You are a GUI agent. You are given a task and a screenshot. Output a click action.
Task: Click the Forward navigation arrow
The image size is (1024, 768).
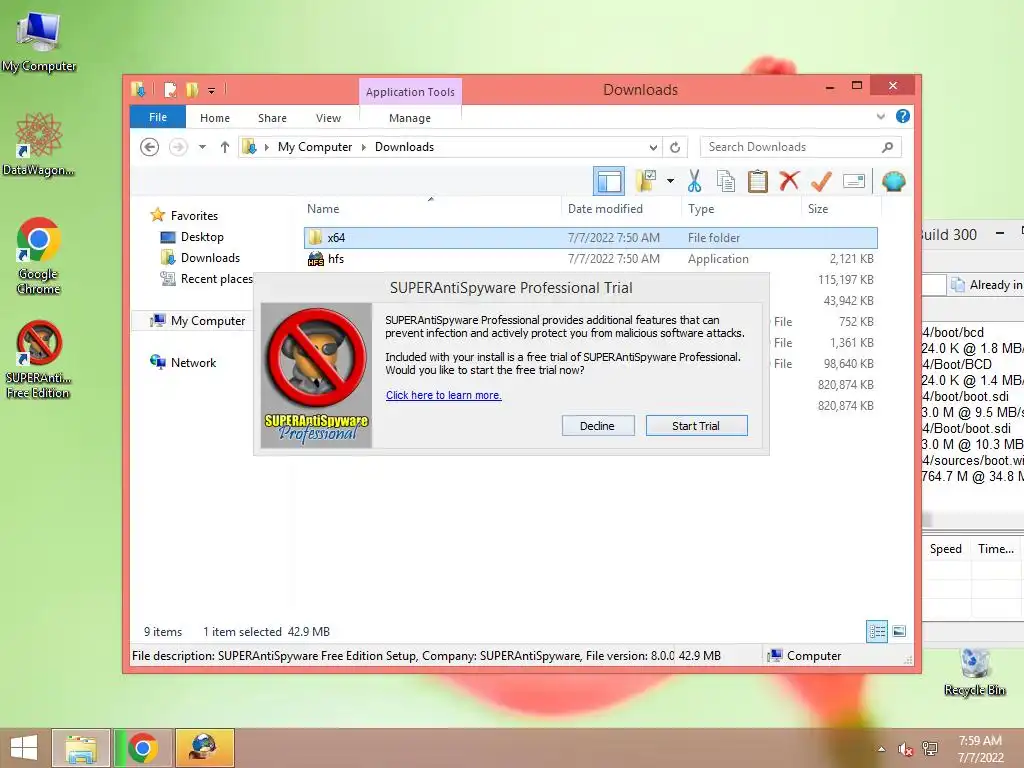(x=178, y=147)
